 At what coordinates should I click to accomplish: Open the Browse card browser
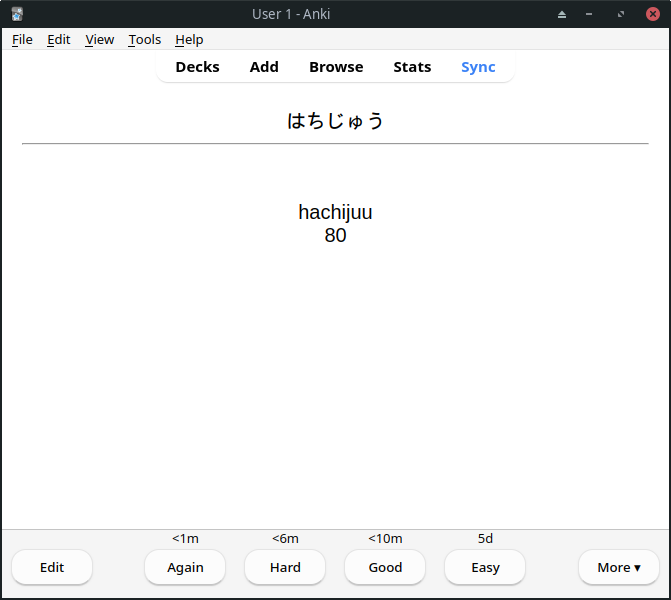click(336, 67)
